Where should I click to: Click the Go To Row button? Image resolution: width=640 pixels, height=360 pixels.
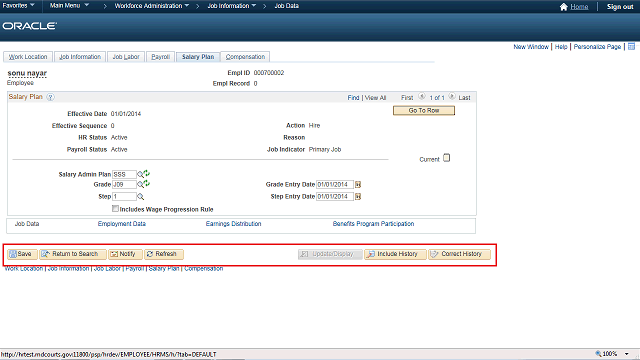click(424, 111)
